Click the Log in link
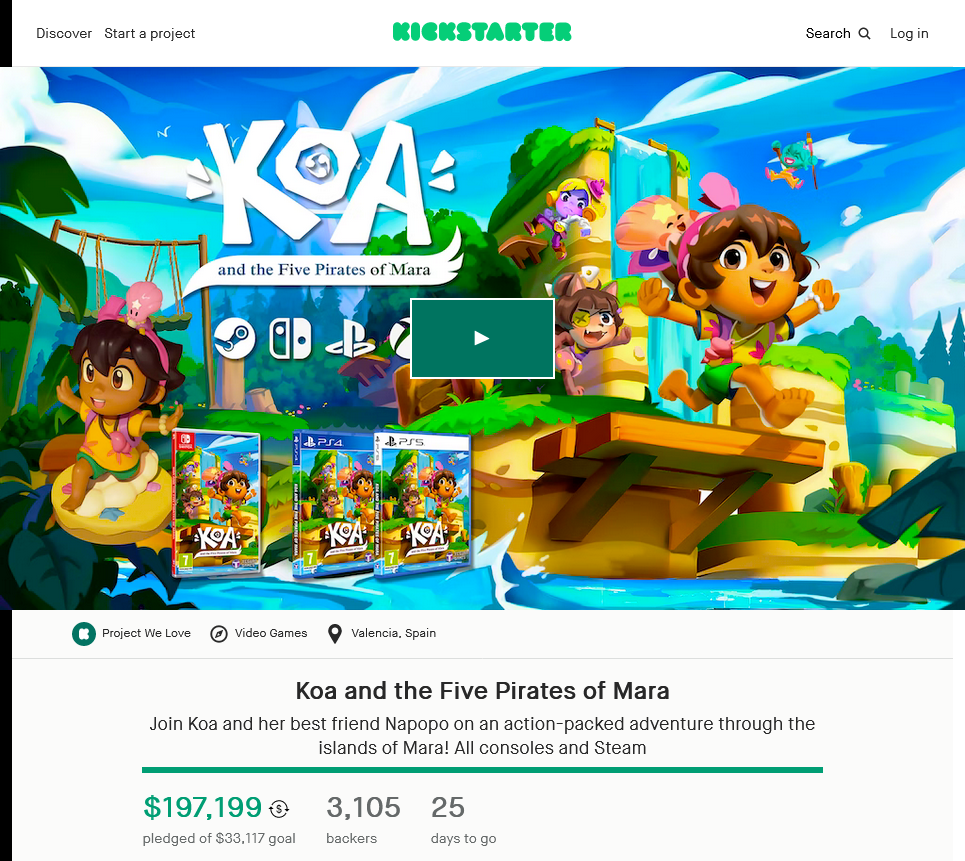This screenshot has height=861, width=965. 909,33
